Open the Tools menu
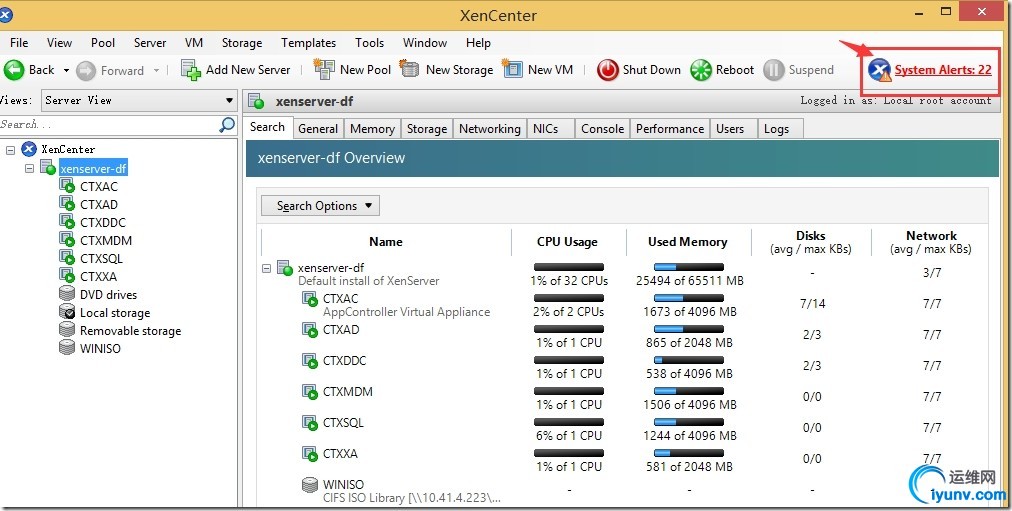The height and width of the screenshot is (511, 1012). click(x=369, y=43)
